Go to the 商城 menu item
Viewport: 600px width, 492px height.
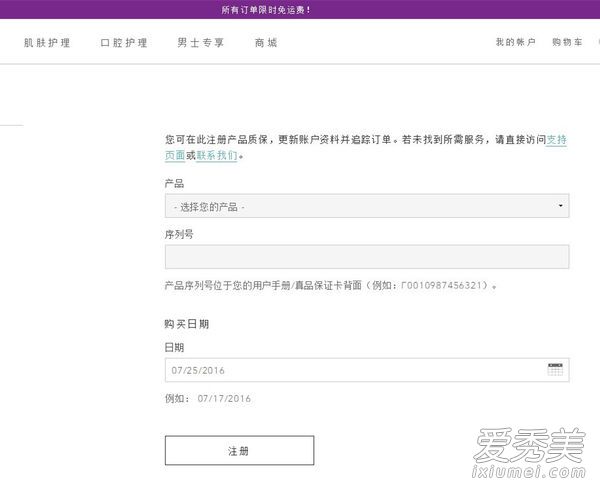coord(266,43)
